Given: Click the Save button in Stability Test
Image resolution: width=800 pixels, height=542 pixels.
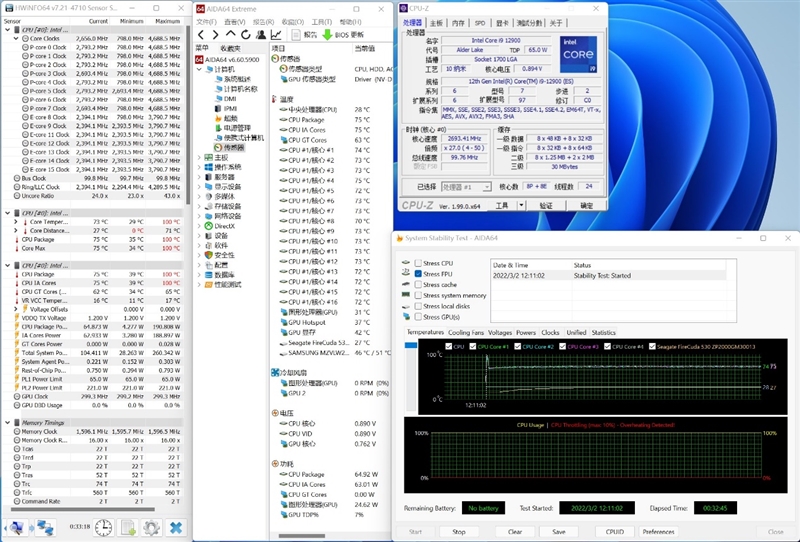Looking at the screenshot, I should (x=559, y=531).
